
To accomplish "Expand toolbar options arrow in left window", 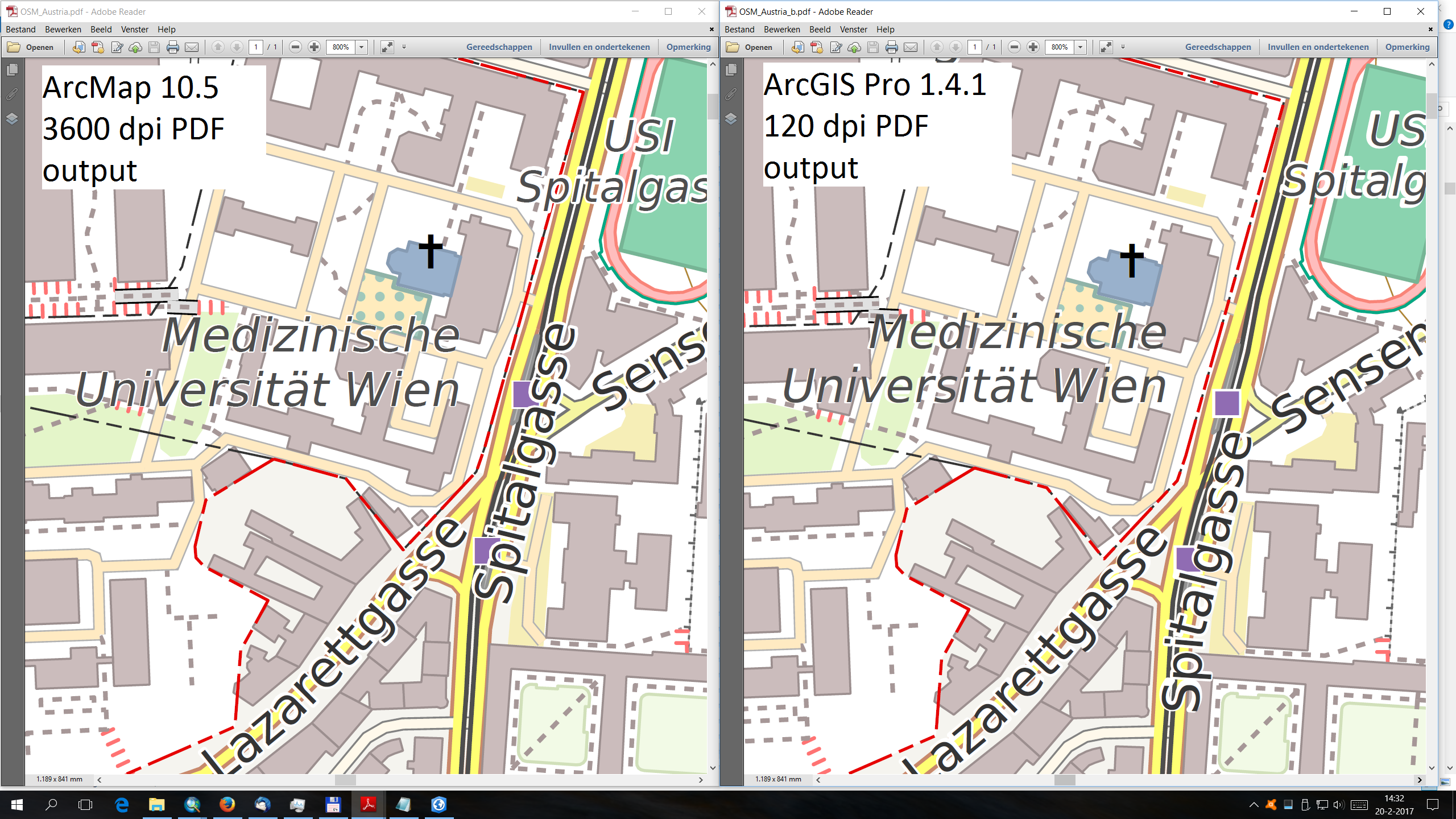I will point(404,47).
